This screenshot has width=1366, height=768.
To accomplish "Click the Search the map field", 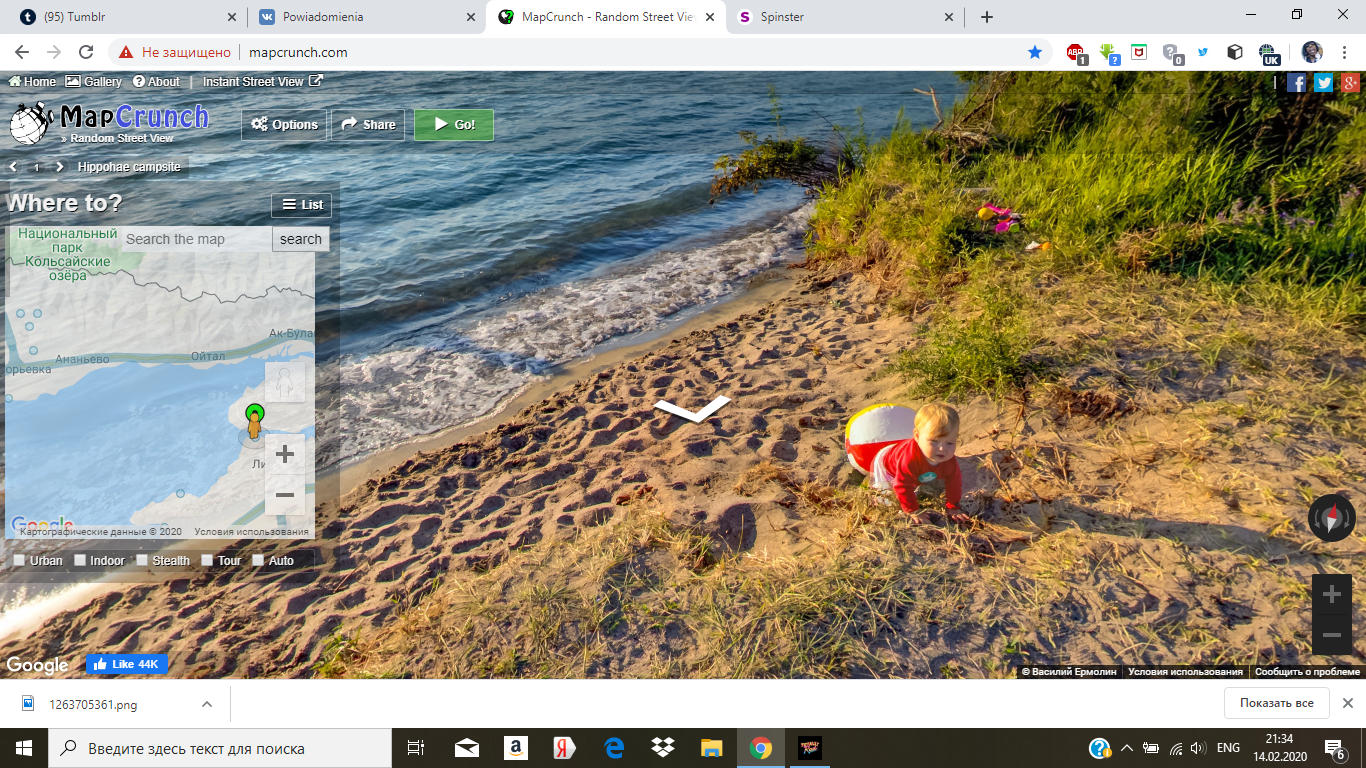I will pos(196,239).
